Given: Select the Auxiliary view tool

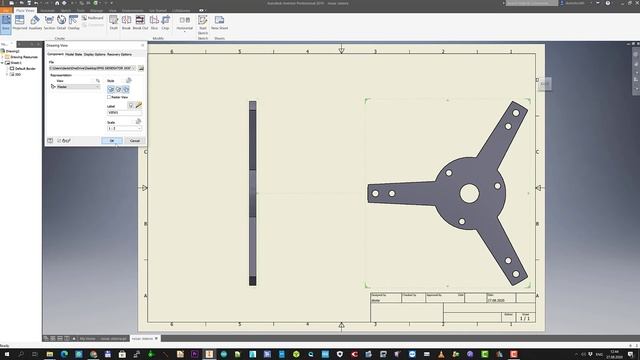Looking at the screenshot, I should (35, 23).
